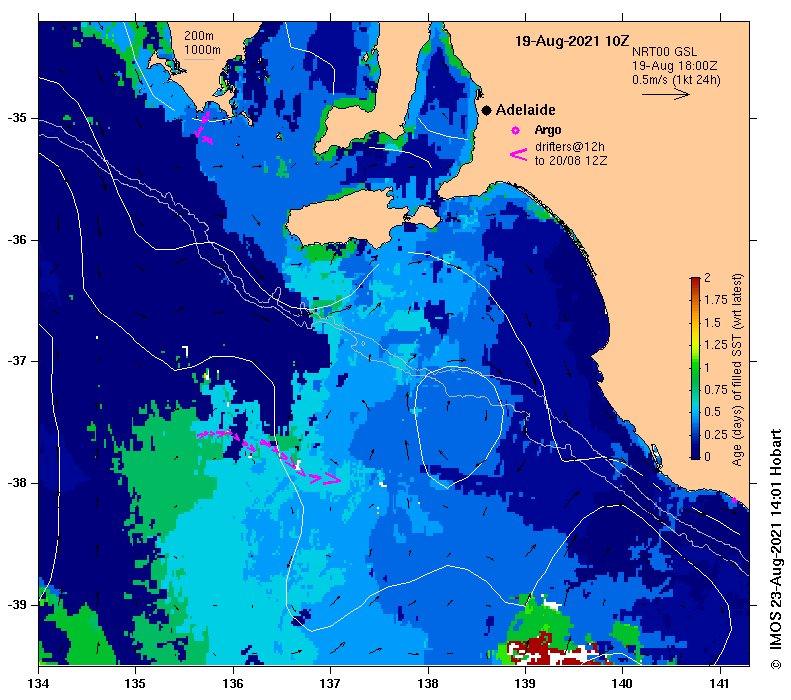Click the 'to 20/08 12Z' legend text

(571, 161)
